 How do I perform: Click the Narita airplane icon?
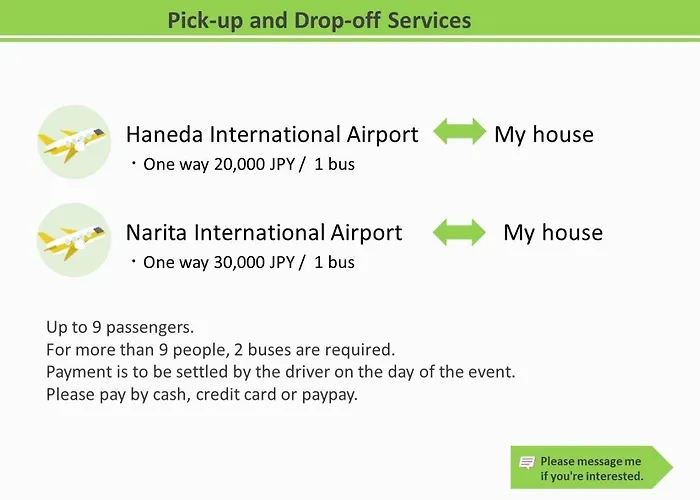(x=74, y=240)
